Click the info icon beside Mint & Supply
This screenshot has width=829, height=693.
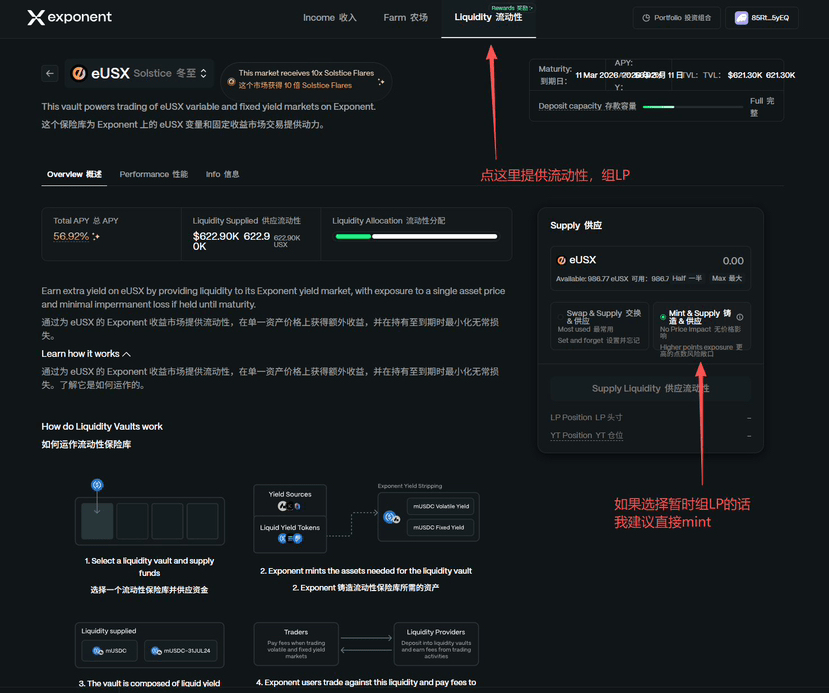740,317
